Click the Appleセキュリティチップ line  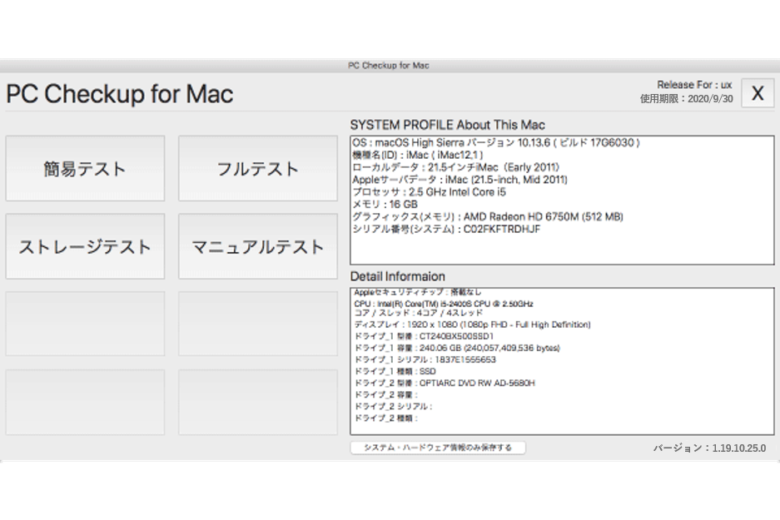click(x=418, y=292)
